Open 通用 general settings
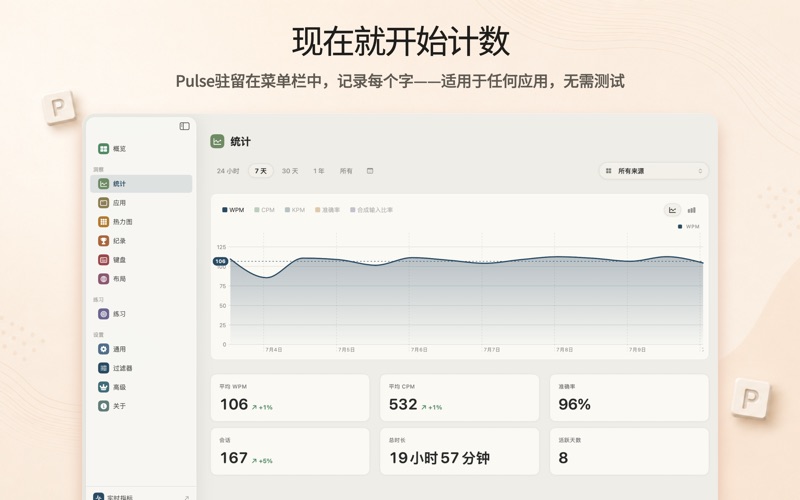 (141, 349)
